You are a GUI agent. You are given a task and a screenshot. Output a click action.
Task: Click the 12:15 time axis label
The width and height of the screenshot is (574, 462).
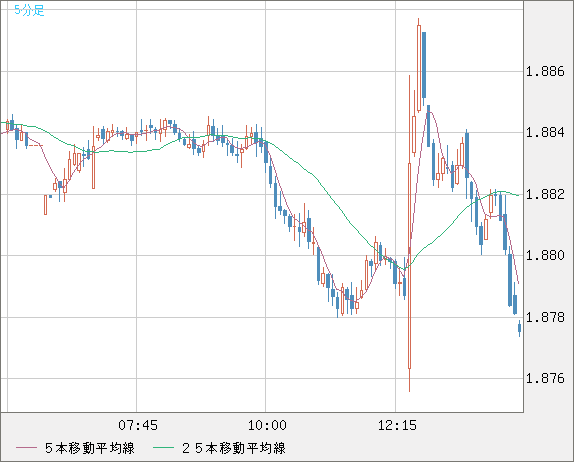[x=397, y=425]
